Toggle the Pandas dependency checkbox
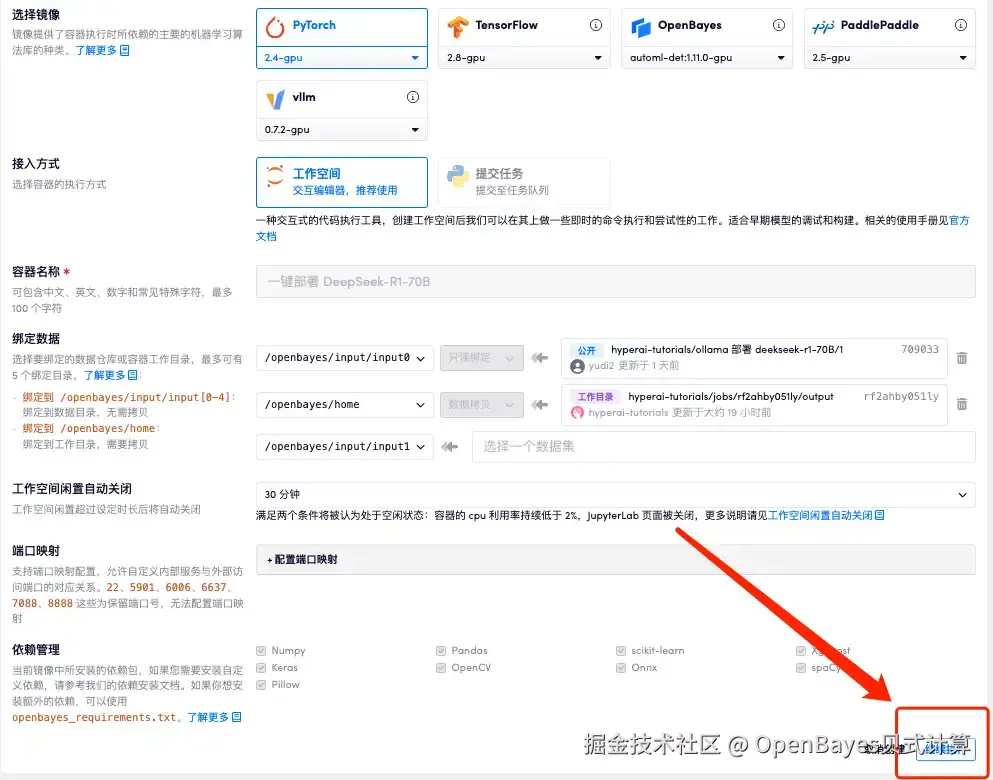993x780 pixels. 441,651
